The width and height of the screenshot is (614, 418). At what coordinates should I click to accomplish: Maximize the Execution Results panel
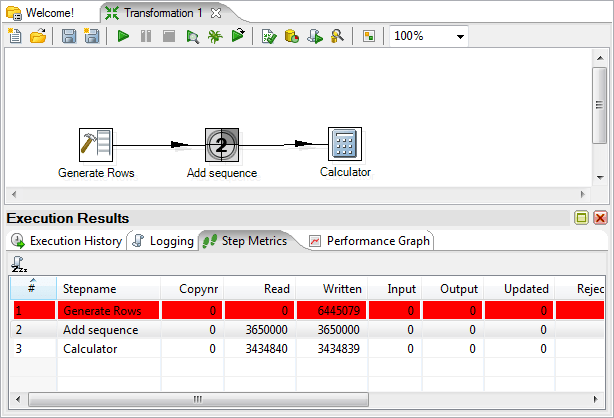[x=581, y=218]
